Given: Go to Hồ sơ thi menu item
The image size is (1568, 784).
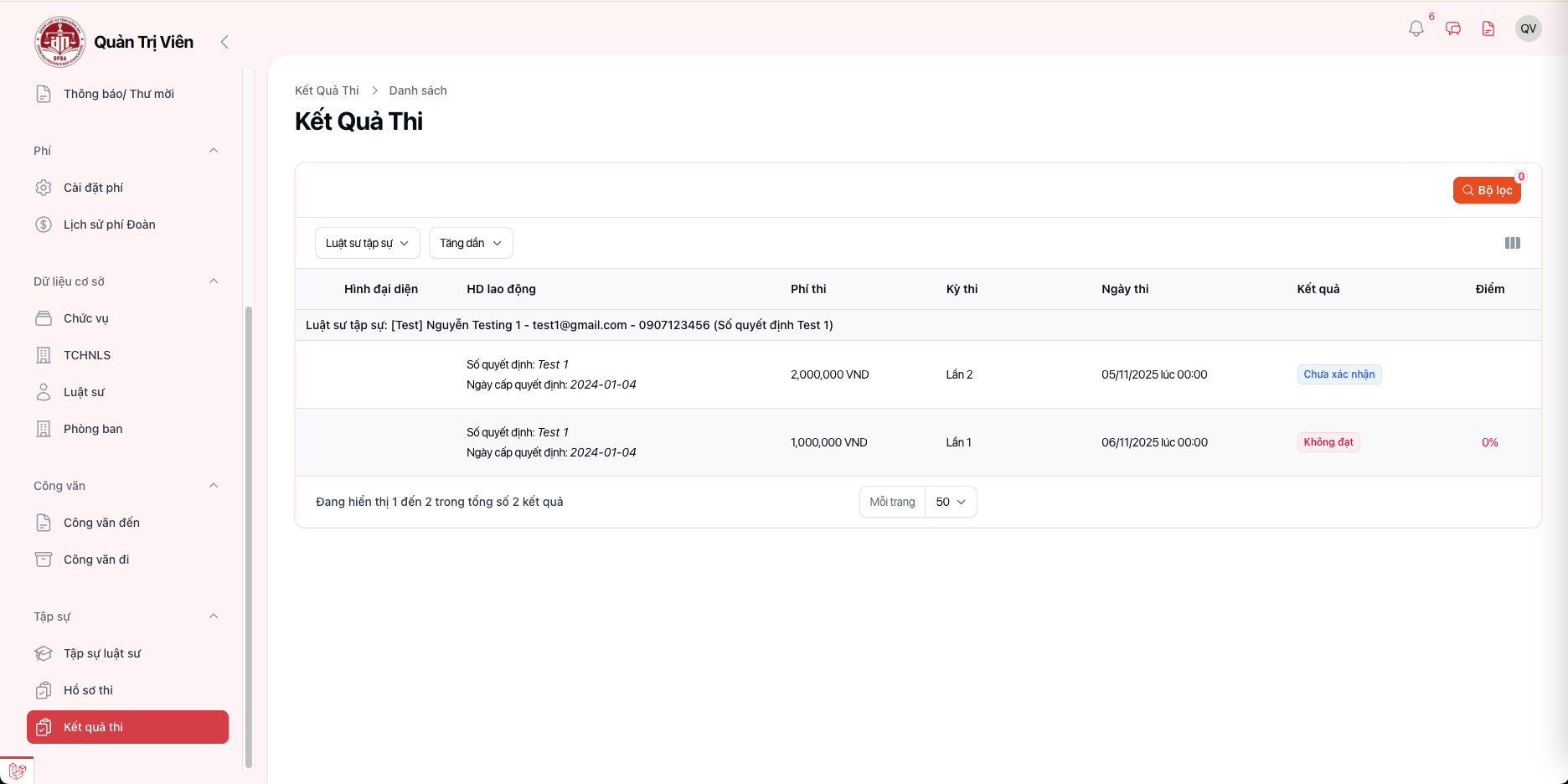Looking at the screenshot, I should pyautogui.click(x=88, y=690).
